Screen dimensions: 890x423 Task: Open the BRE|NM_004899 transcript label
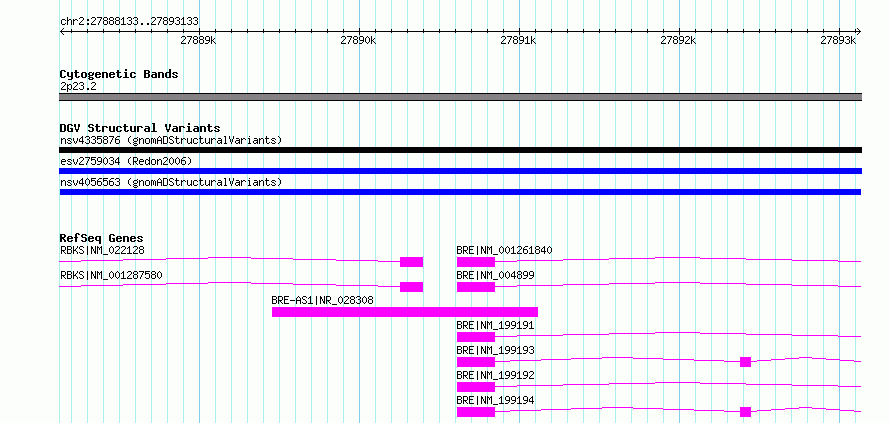496,275
